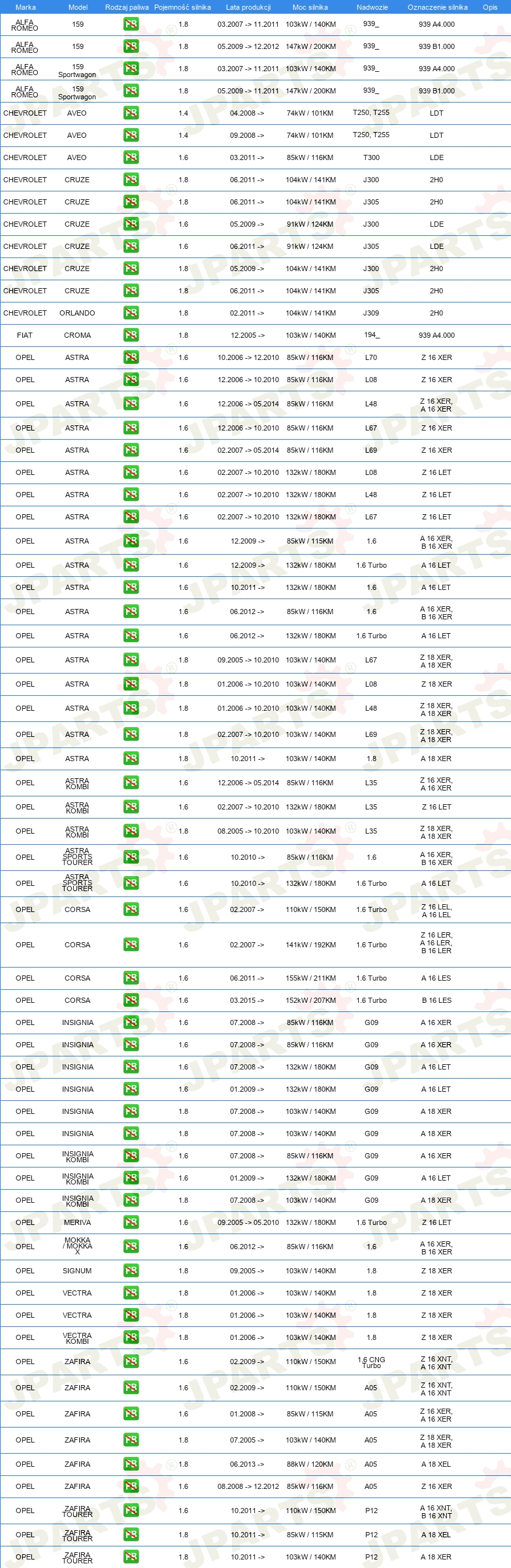Click the Moc silnika column header
Image resolution: width=511 pixels, height=1568 pixels.
310,7
